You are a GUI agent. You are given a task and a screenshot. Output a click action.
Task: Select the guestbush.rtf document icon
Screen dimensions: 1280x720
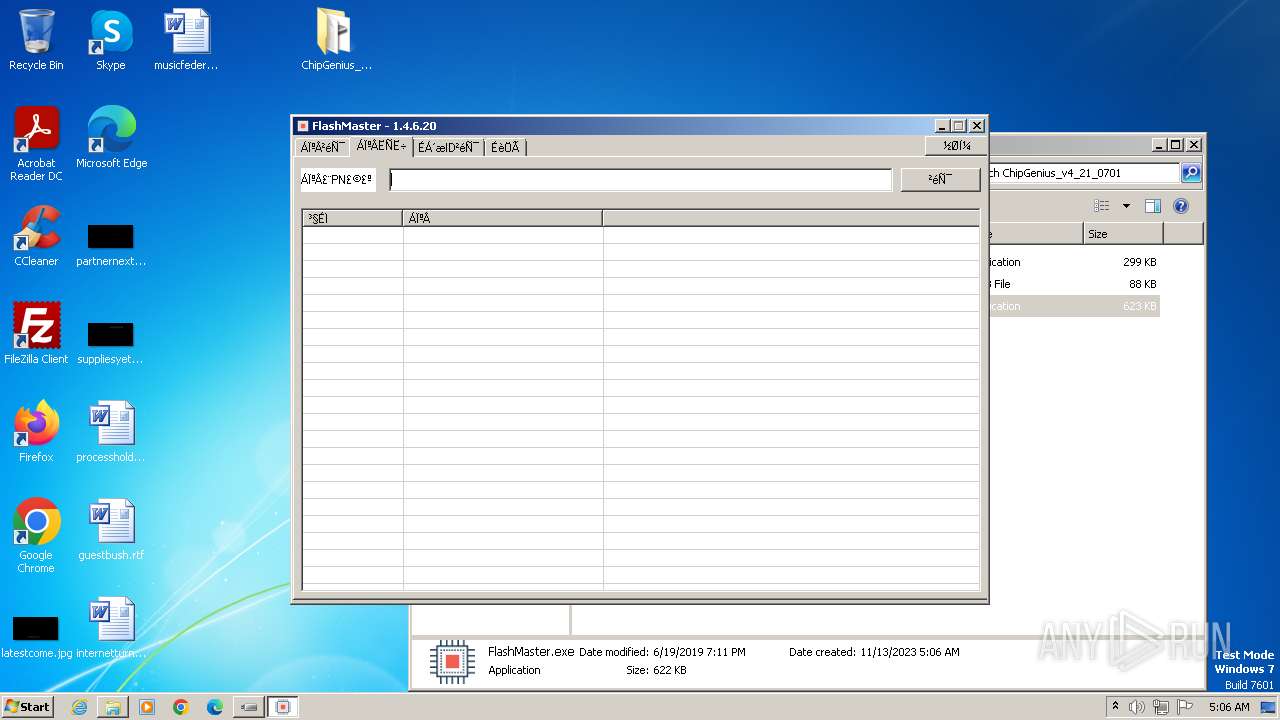click(x=111, y=530)
